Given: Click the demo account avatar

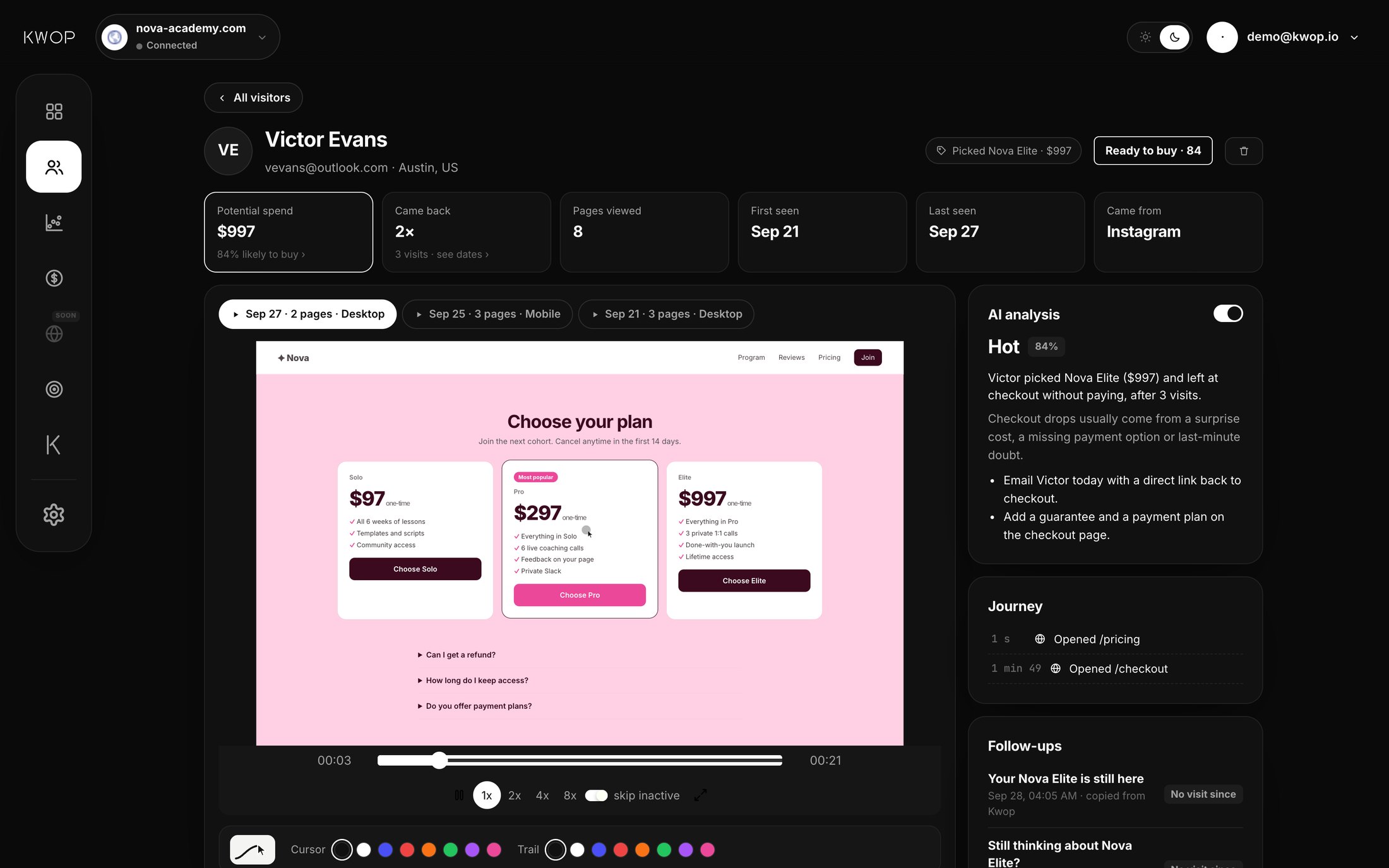Looking at the screenshot, I should tap(1222, 37).
